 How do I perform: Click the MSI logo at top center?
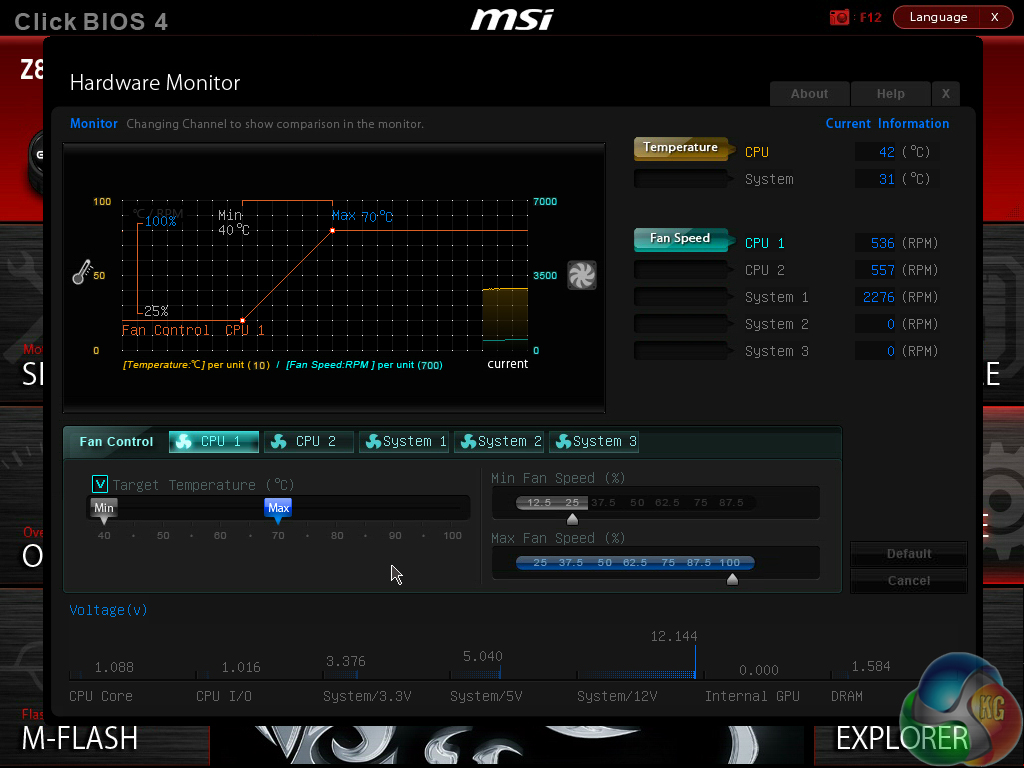pyautogui.click(x=511, y=18)
